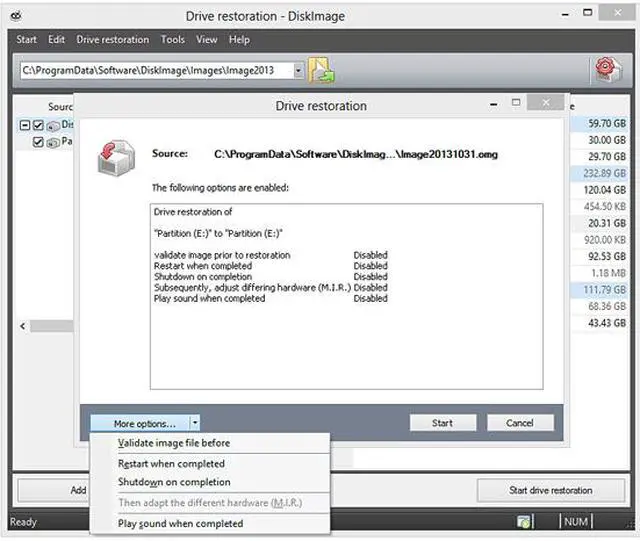The width and height of the screenshot is (640, 541).
Task: Select Validate image file before
Action: pyautogui.click(x=173, y=443)
